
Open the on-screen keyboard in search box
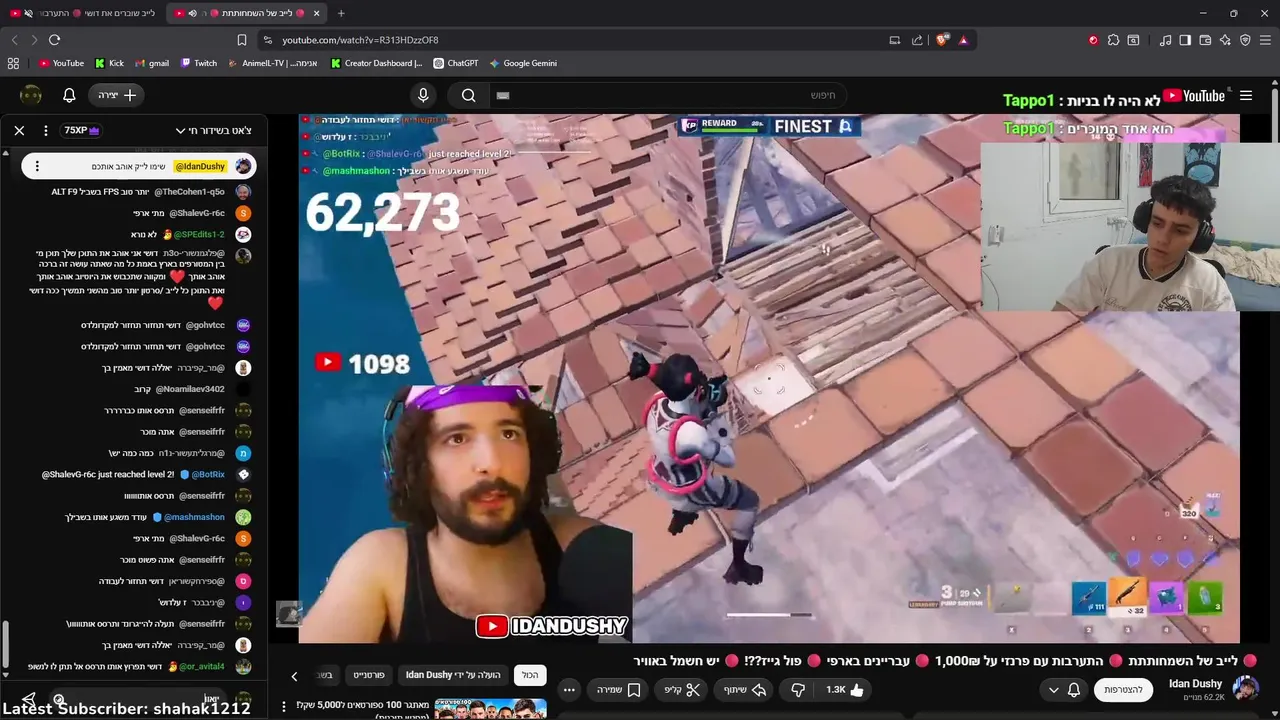coord(503,95)
